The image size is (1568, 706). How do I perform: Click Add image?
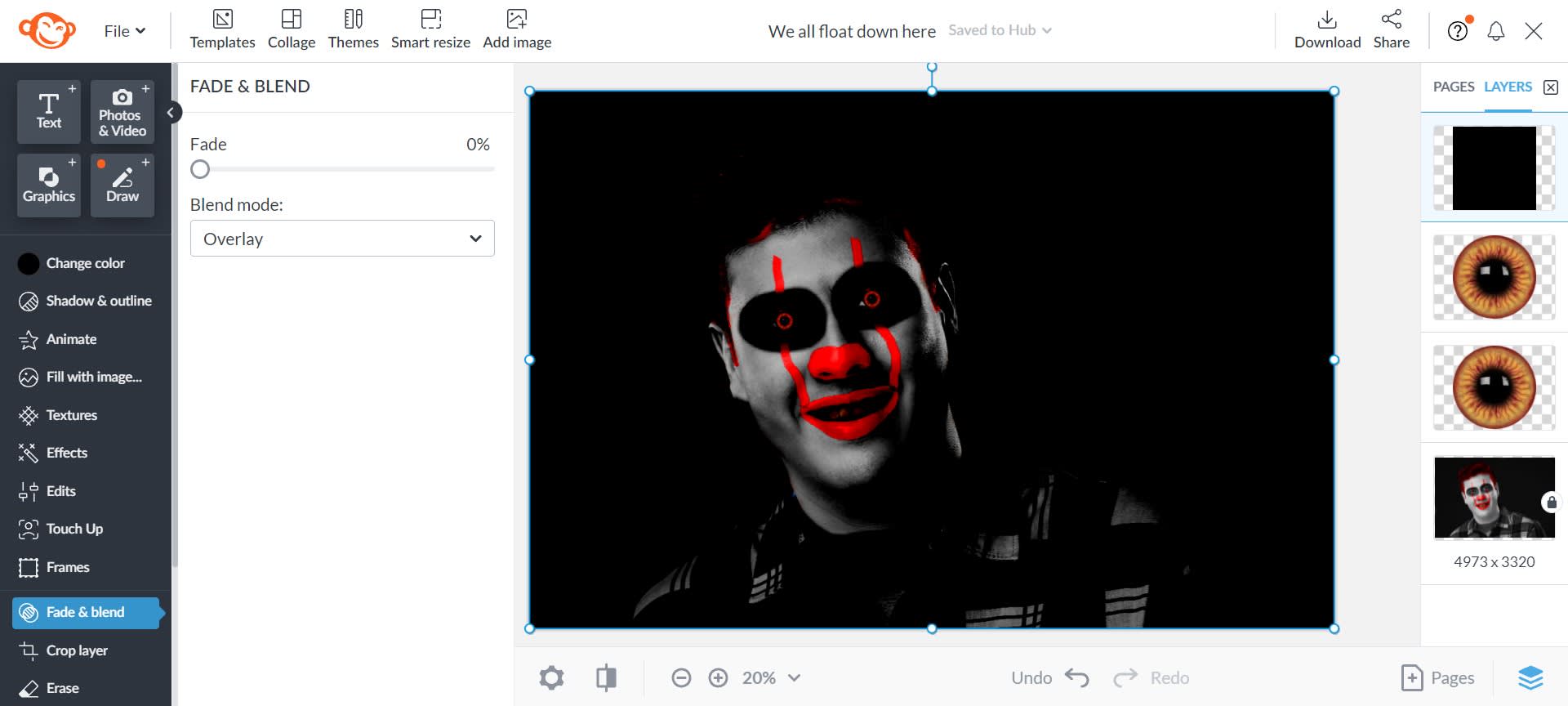(517, 29)
